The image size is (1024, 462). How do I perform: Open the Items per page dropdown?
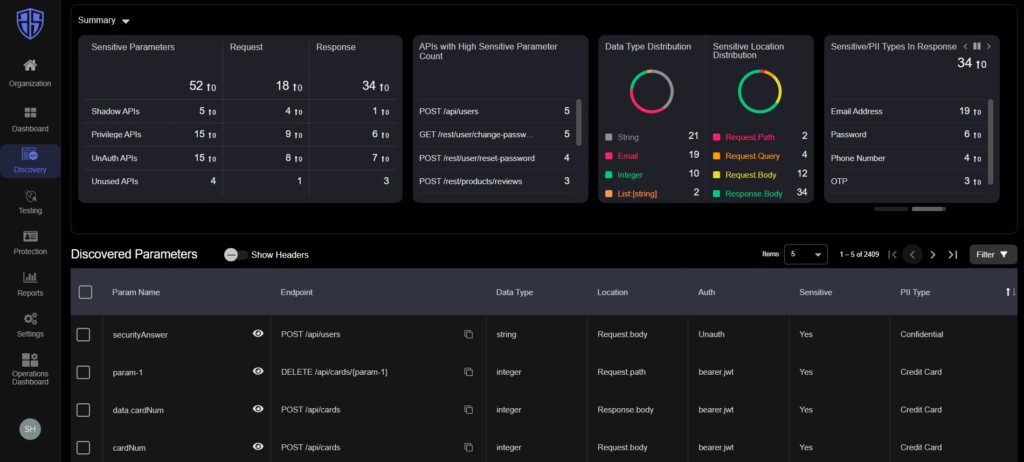[x=806, y=254]
